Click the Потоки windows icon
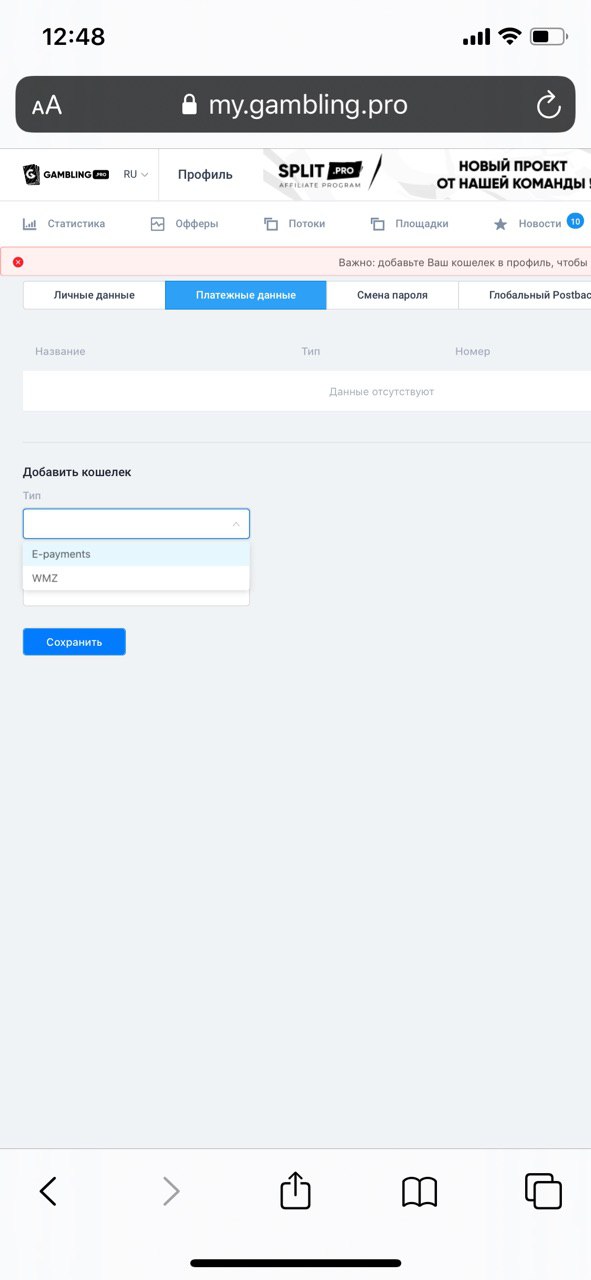 pos(271,224)
